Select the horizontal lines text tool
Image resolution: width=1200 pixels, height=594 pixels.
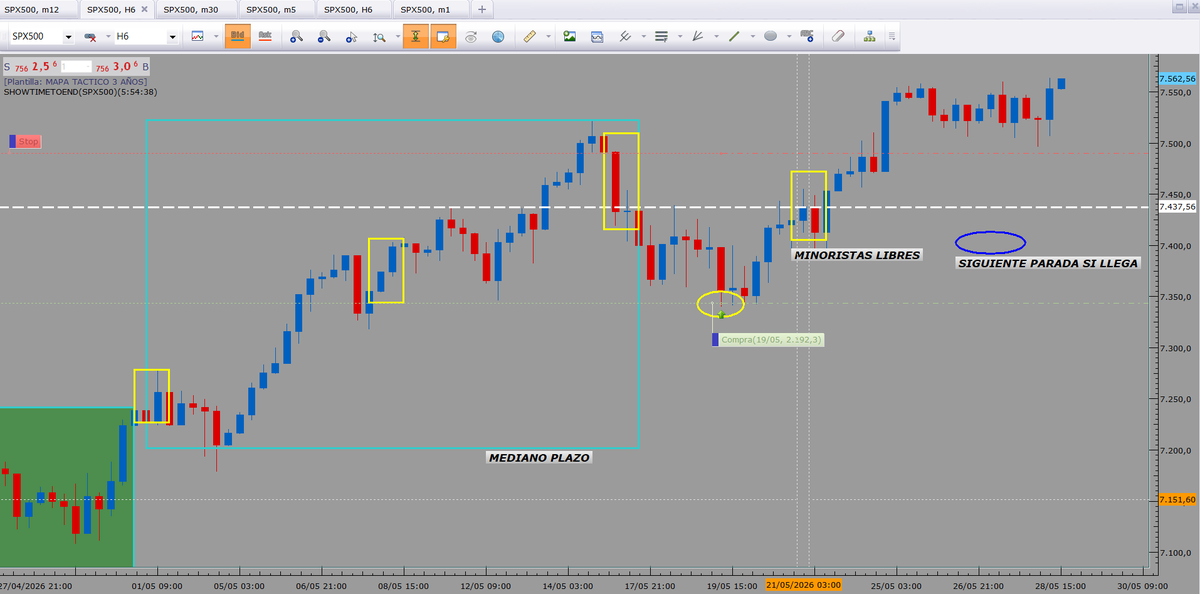pyautogui.click(x=661, y=37)
